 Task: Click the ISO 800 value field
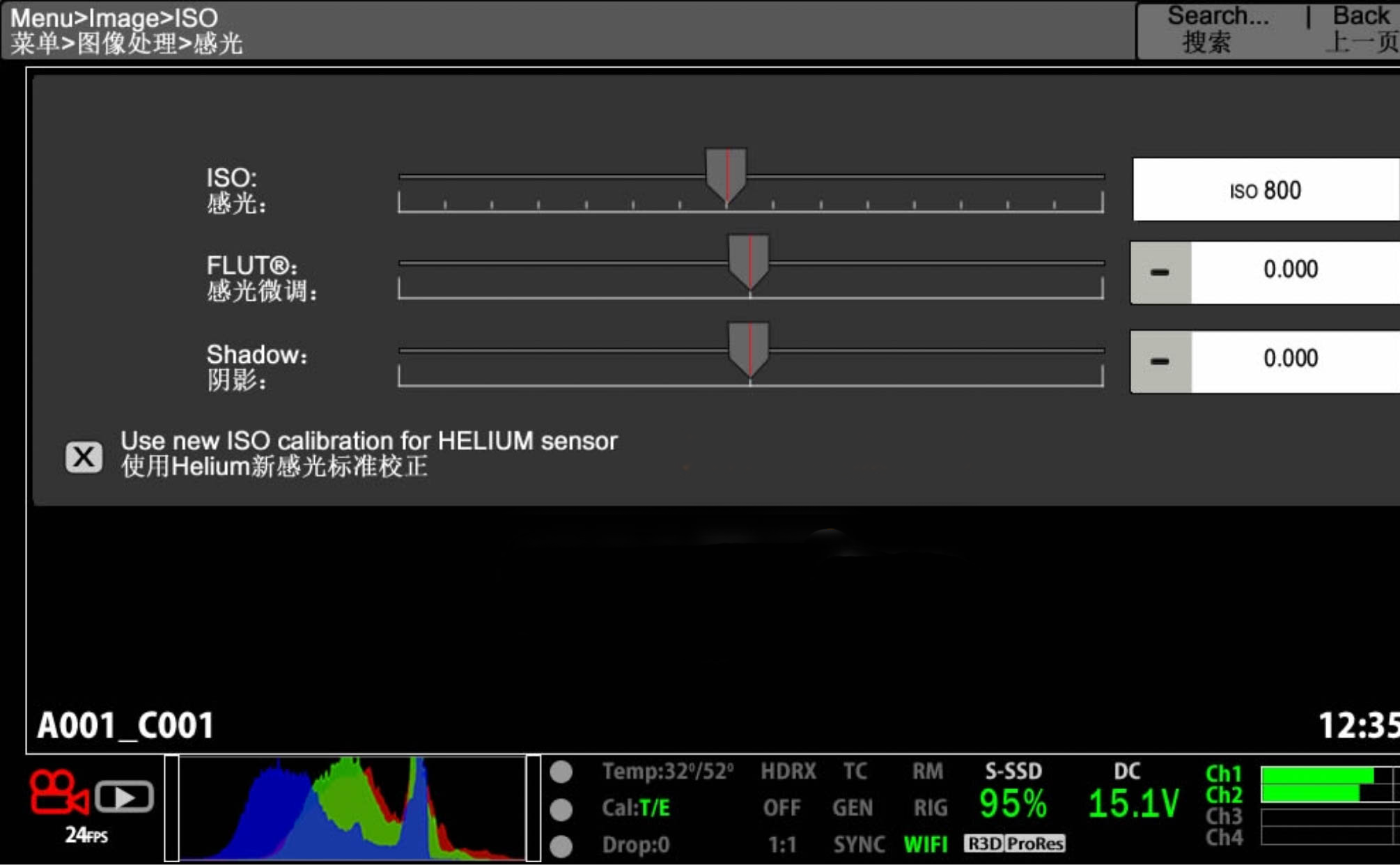[x=1265, y=189]
